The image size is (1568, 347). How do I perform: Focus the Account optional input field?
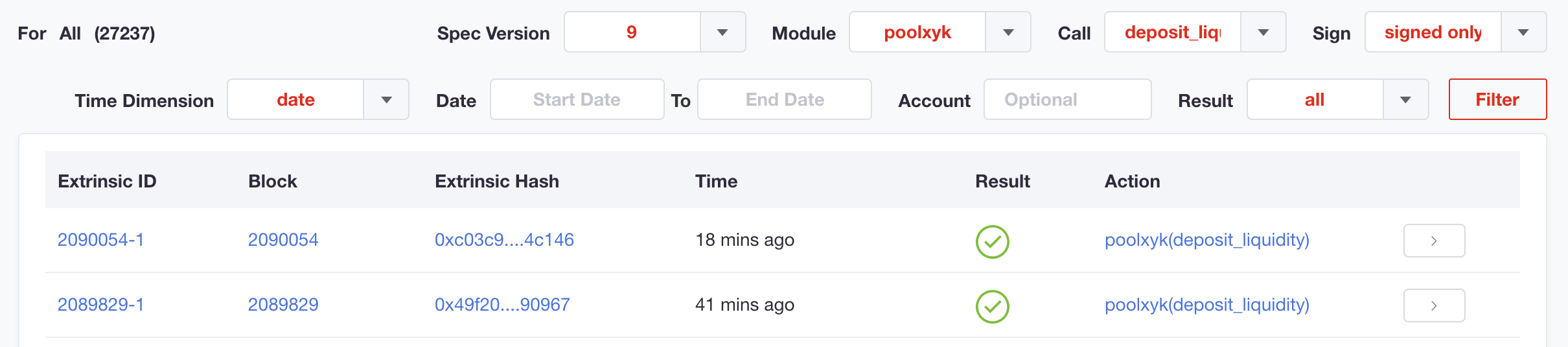[x=1067, y=100]
